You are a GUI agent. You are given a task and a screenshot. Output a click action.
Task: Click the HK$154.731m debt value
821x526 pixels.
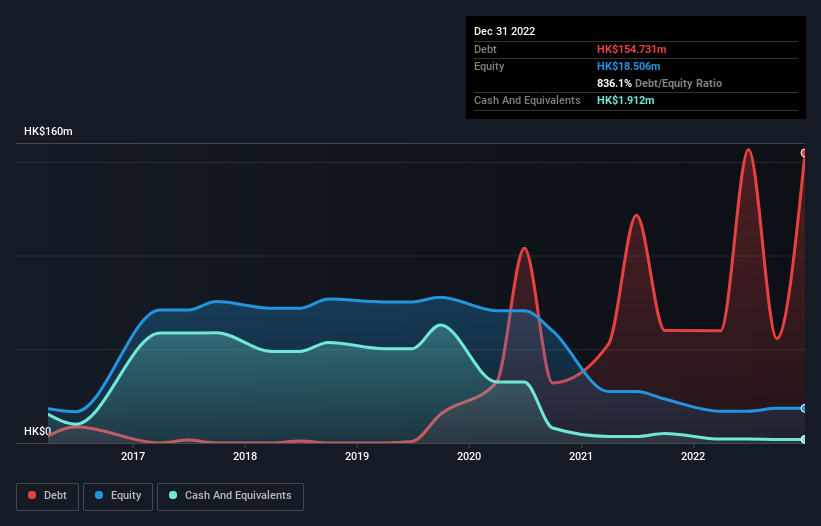click(631, 49)
